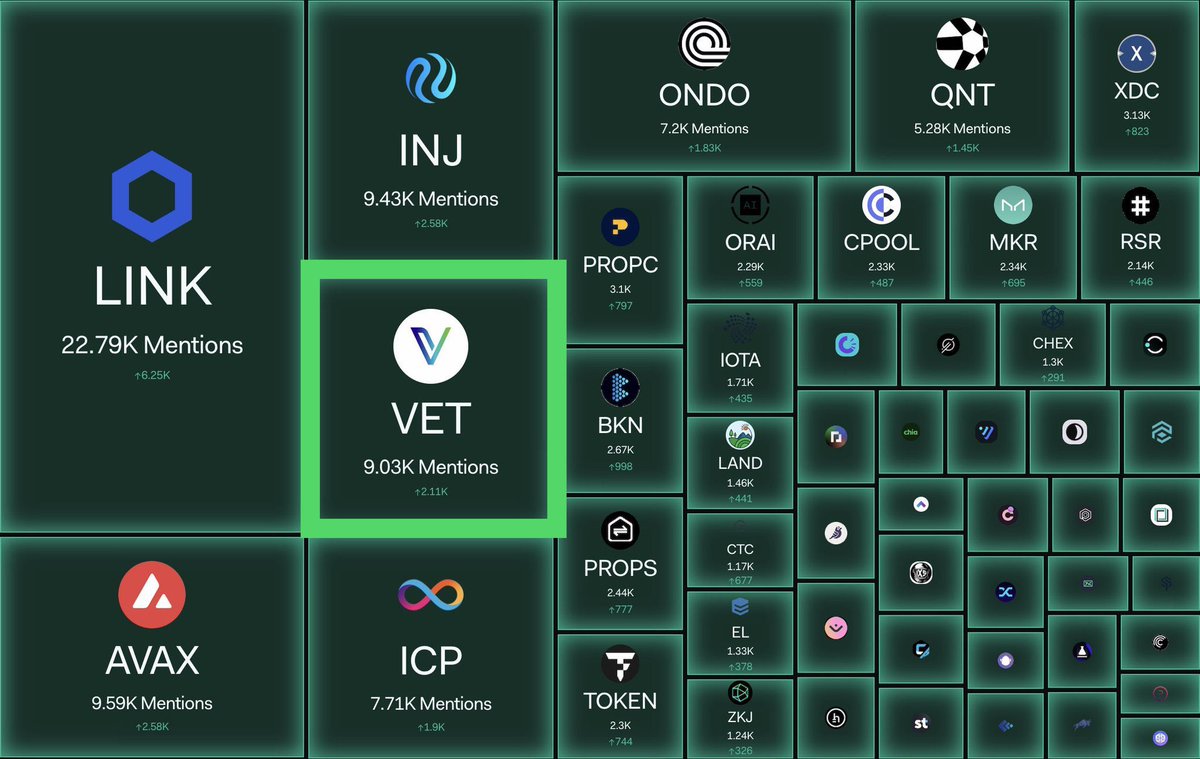Select the '2.29K' value under ORAI
This screenshot has width=1200, height=759.
(x=750, y=266)
